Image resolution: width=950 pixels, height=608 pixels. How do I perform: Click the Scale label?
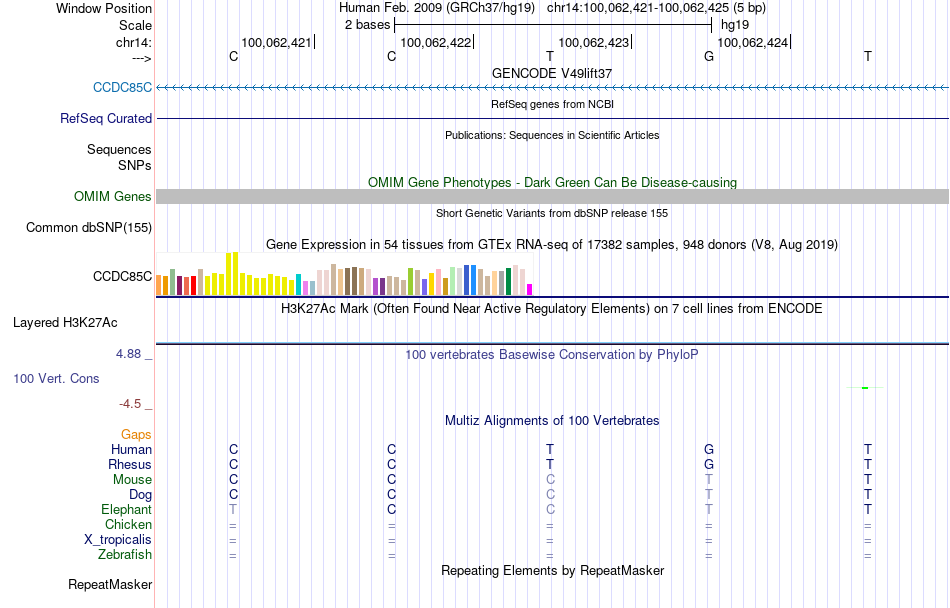[136, 25]
